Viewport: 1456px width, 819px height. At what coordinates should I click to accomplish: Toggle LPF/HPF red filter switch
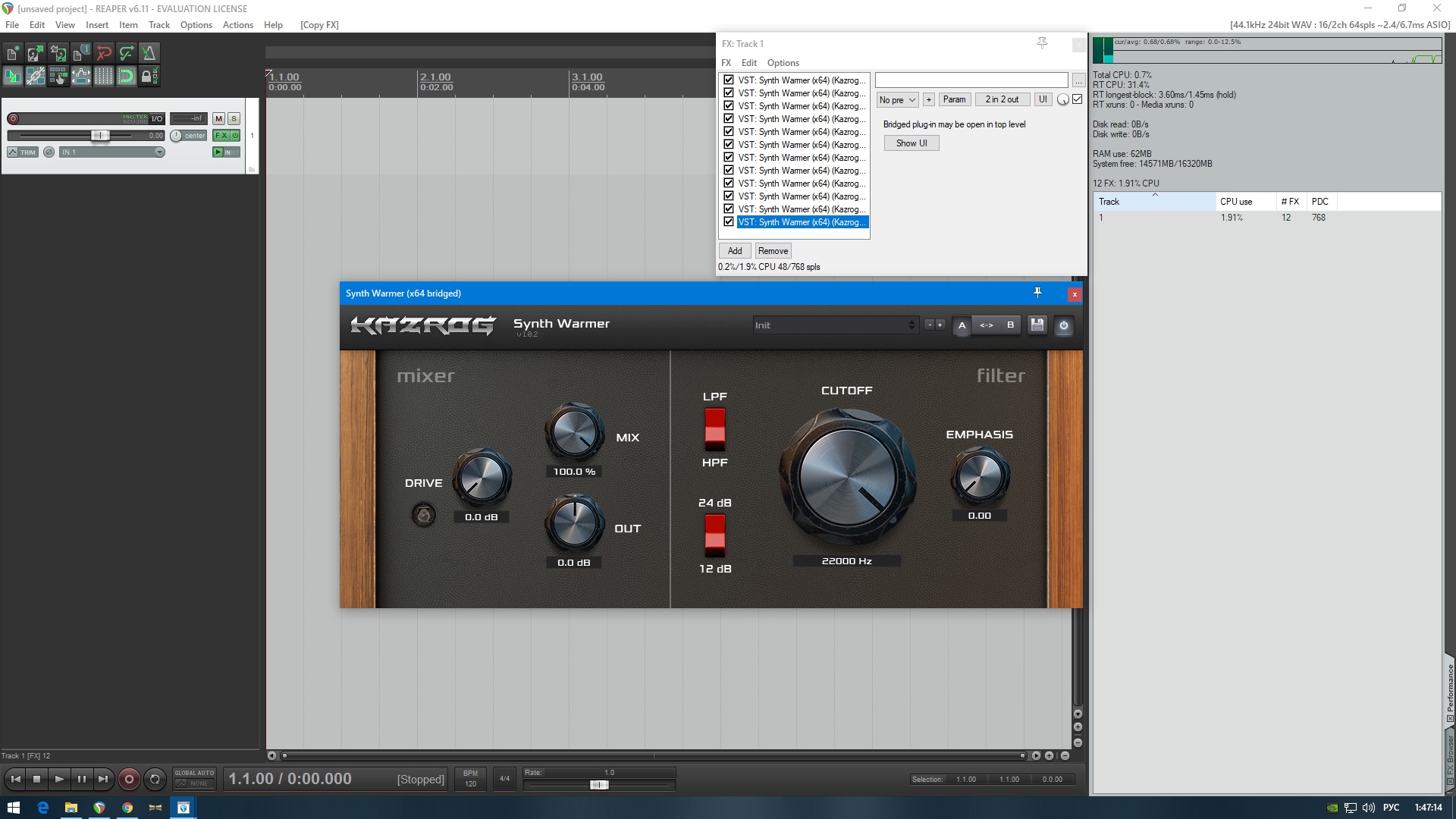(714, 428)
